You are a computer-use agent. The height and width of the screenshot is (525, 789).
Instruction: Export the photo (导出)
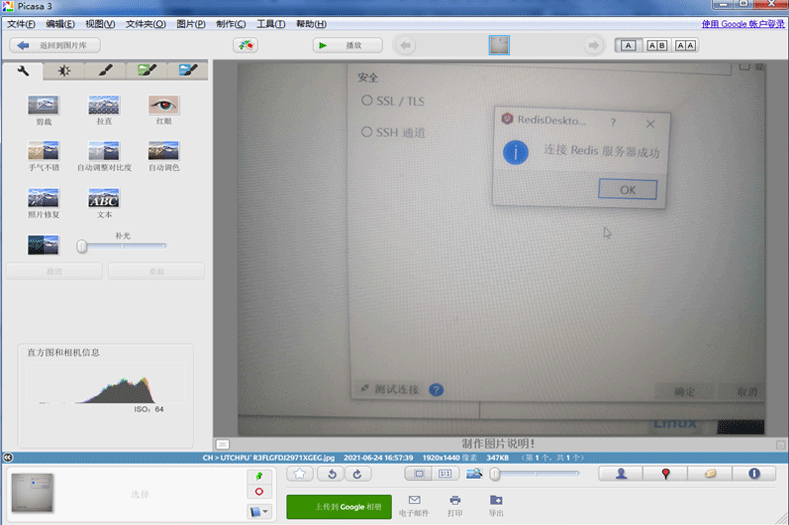pyautogui.click(x=496, y=505)
